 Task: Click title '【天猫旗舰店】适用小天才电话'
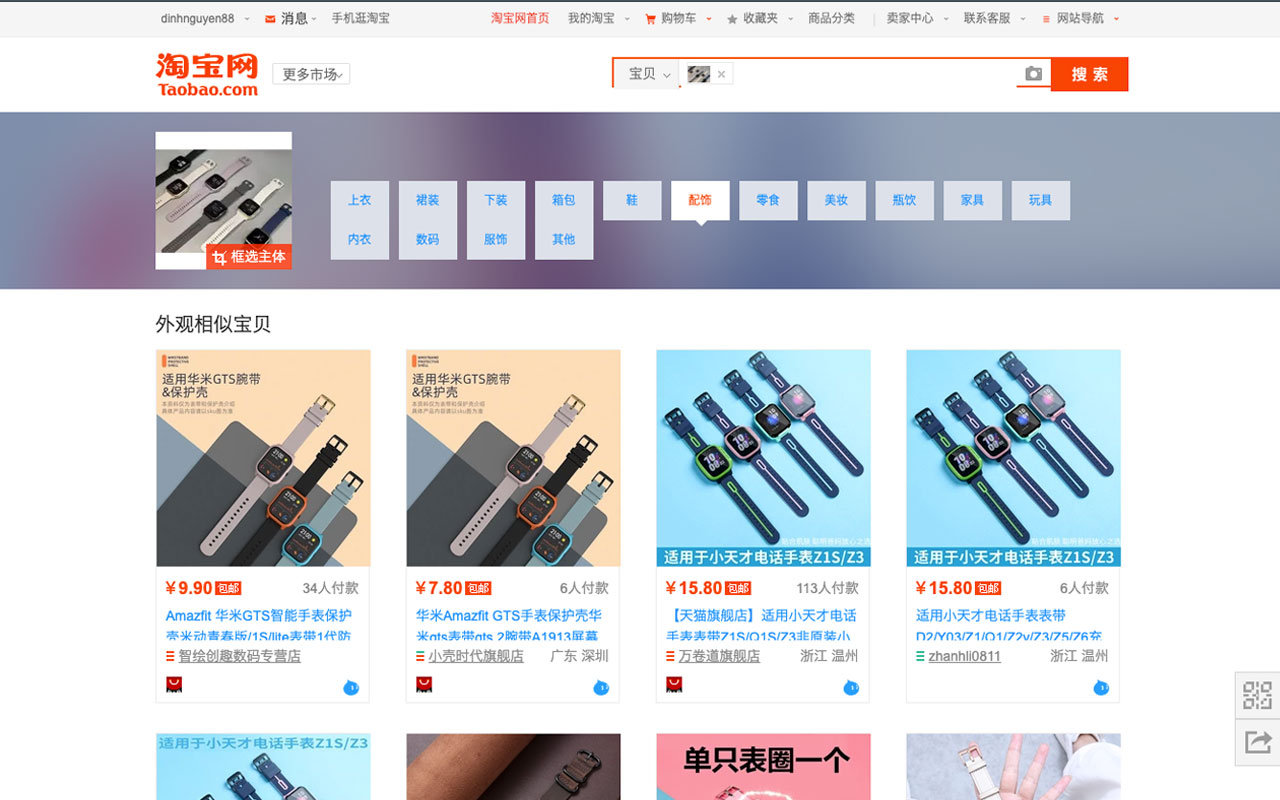[x=761, y=616]
